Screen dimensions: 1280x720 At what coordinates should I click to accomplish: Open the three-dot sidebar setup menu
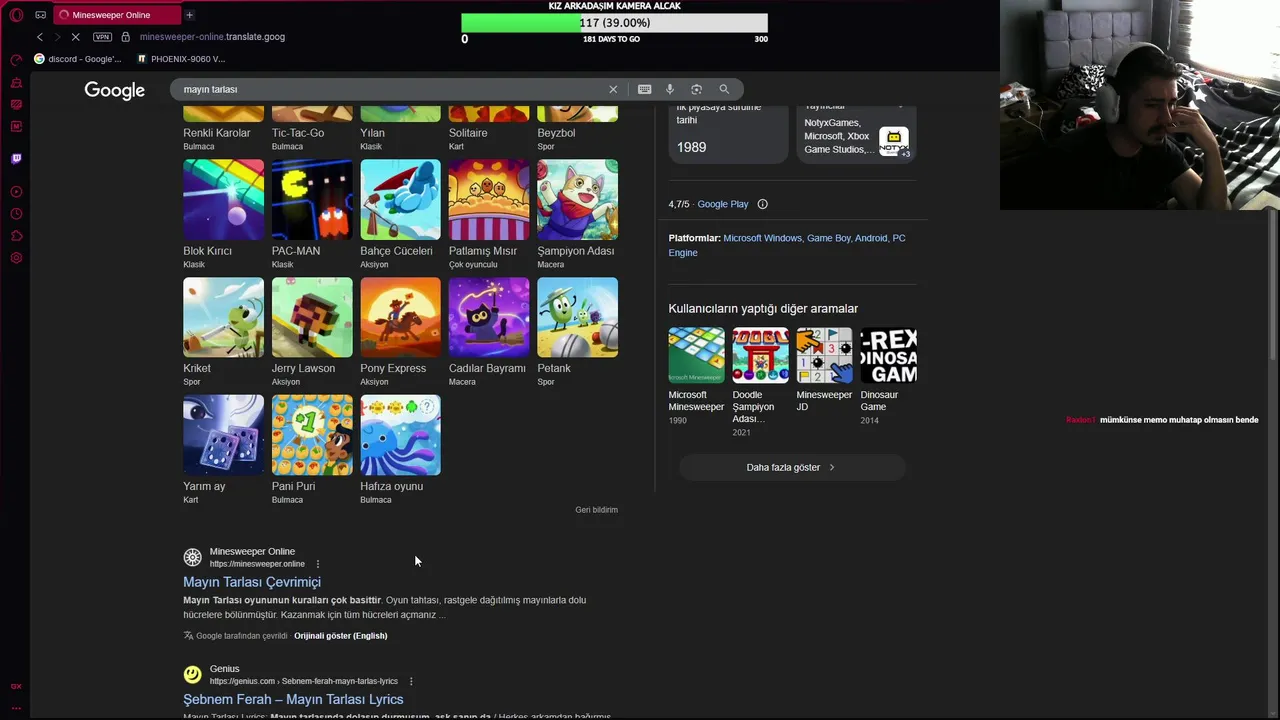(x=16, y=707)
